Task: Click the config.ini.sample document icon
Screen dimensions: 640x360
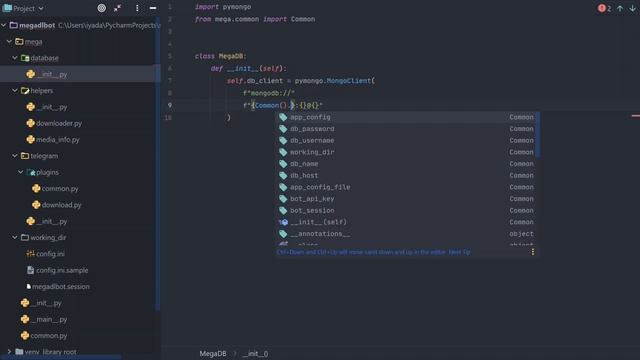Action: [31, 270]
